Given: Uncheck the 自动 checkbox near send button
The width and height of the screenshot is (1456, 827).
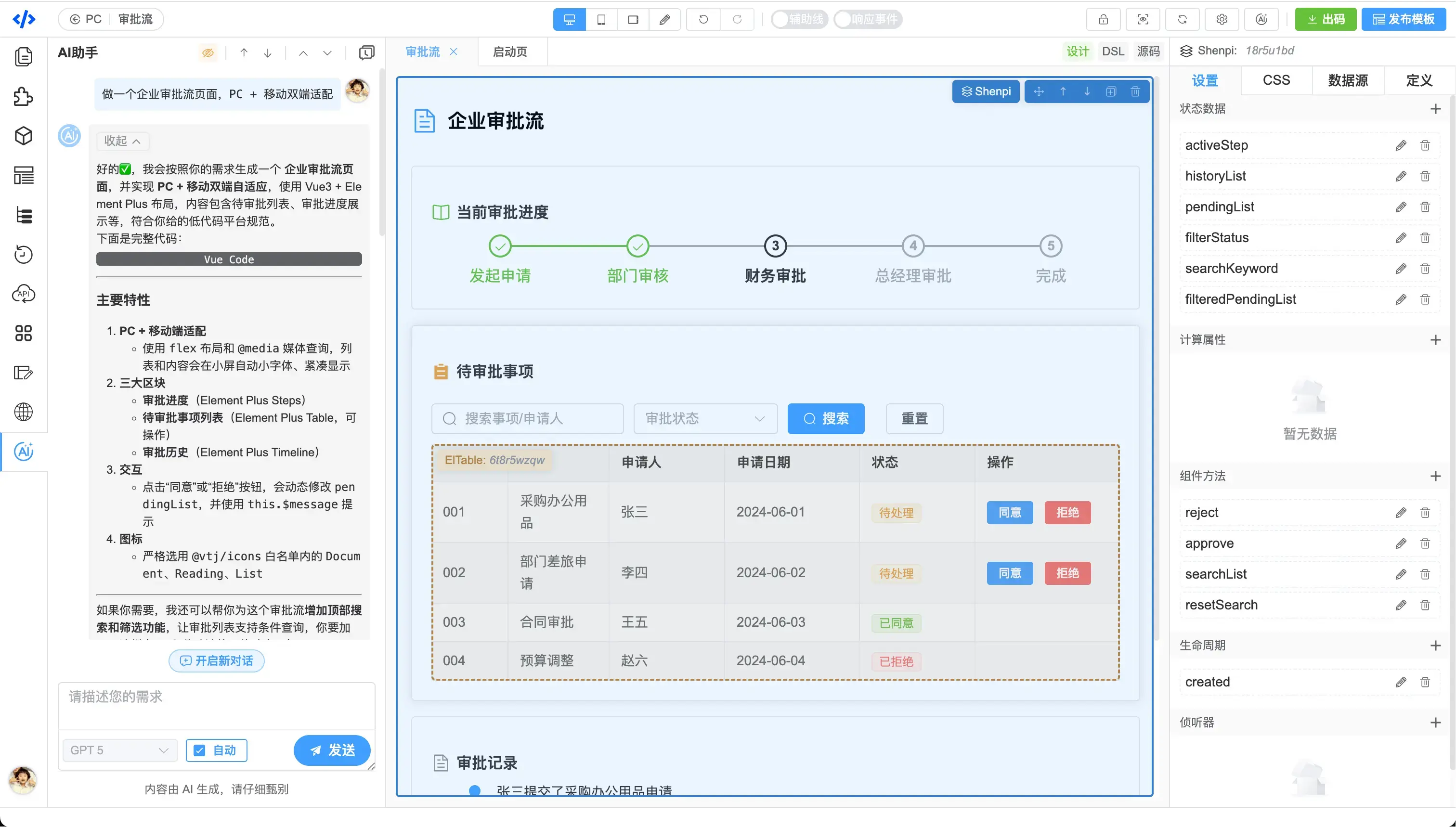Looking at the screenshot, I should 199,750.
